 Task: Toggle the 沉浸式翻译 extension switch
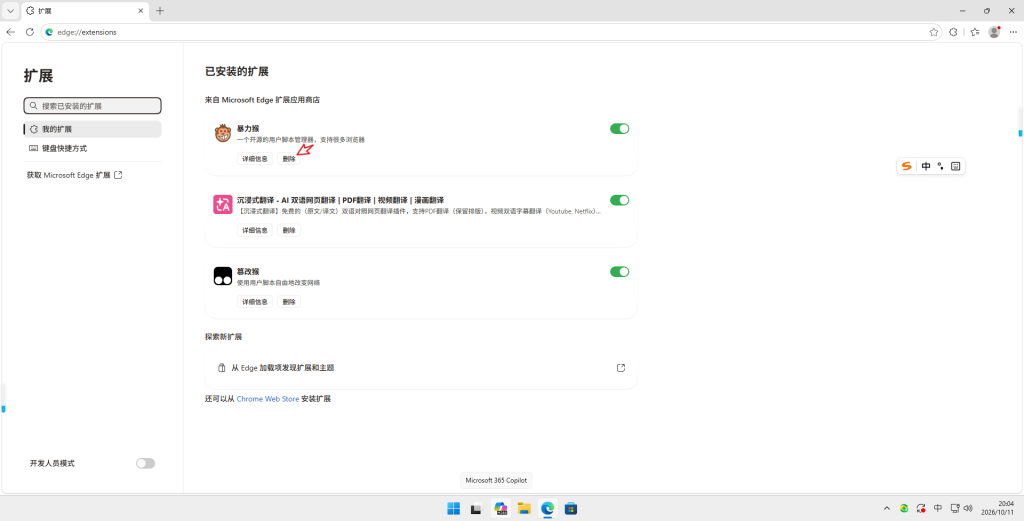click(x=619, y=200)
